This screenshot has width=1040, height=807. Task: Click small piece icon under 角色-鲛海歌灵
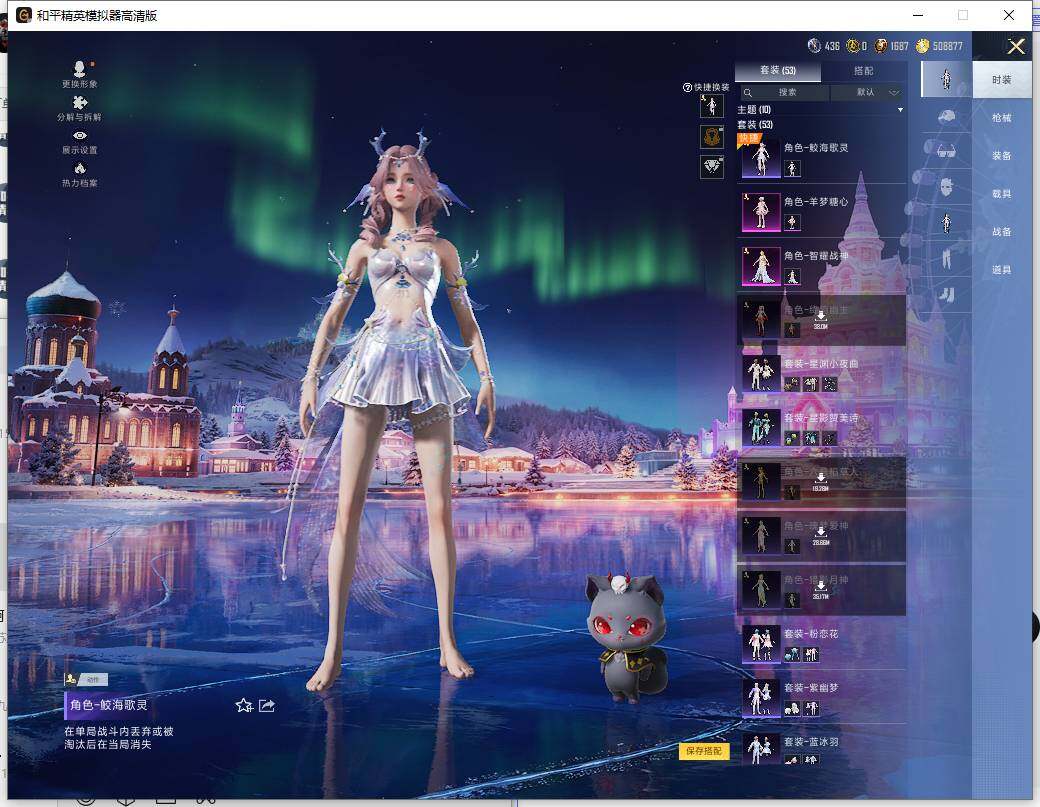coord(792,169)
